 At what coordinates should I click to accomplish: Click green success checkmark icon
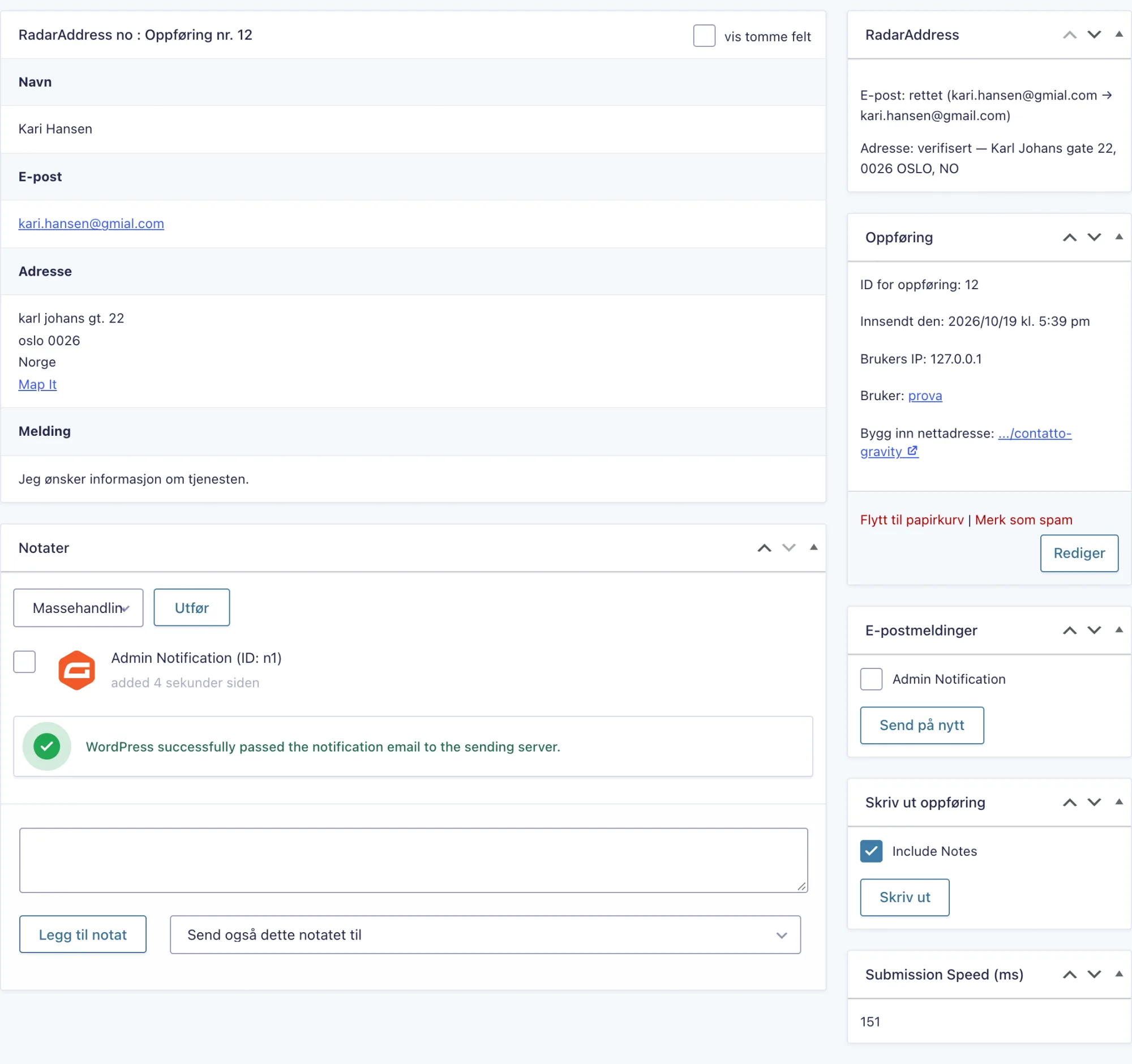[46, 746]
